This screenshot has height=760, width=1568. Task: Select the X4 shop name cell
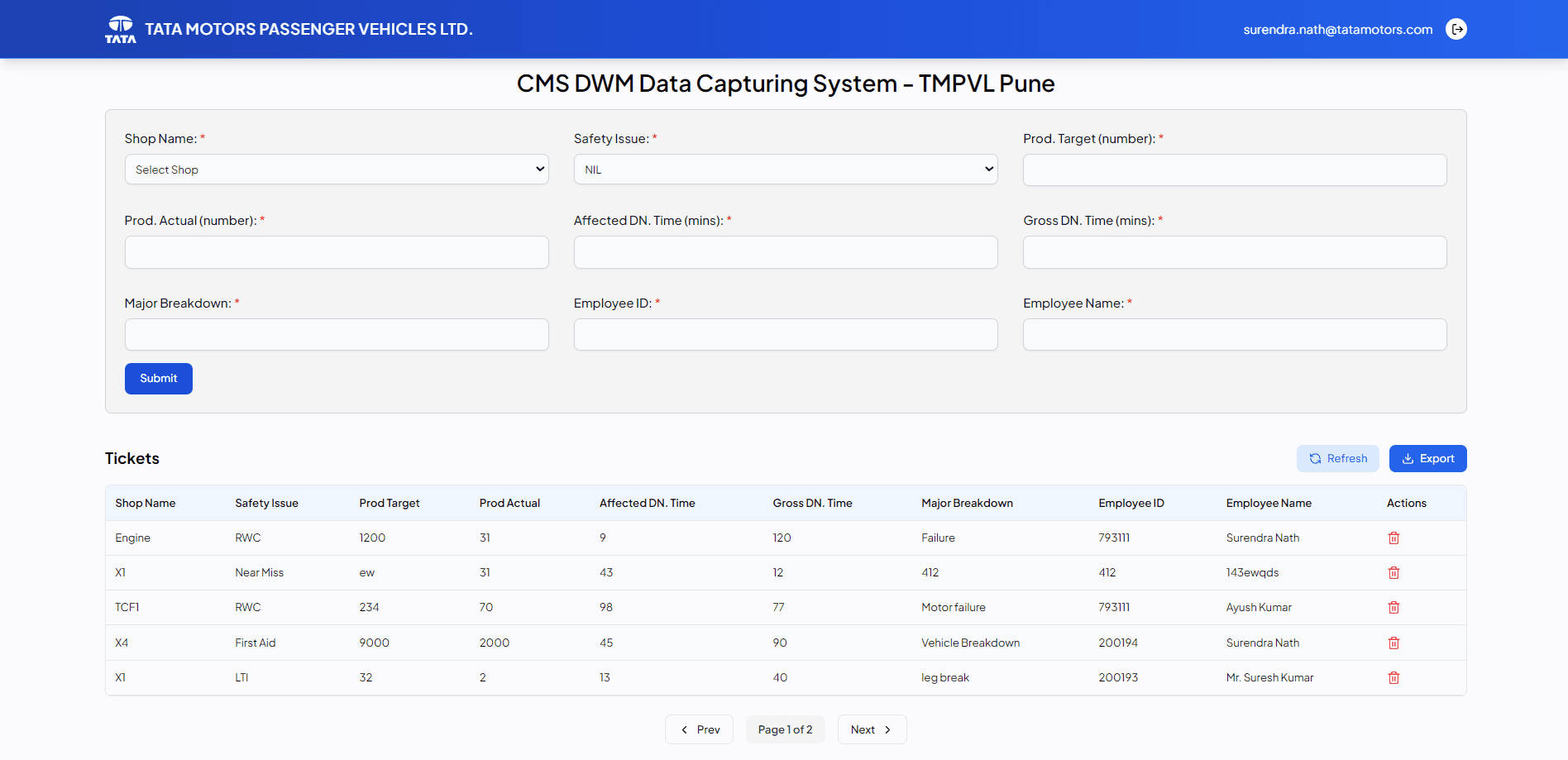tap(122, 643)
